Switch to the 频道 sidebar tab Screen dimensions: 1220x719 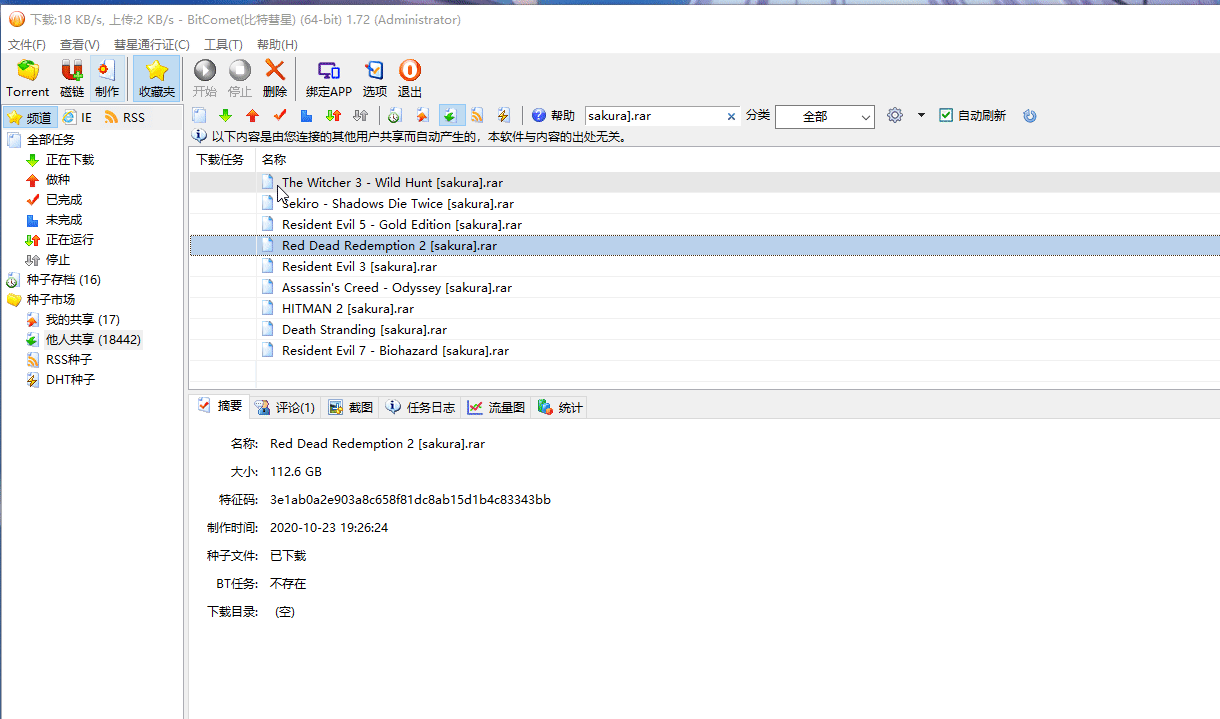29,117
